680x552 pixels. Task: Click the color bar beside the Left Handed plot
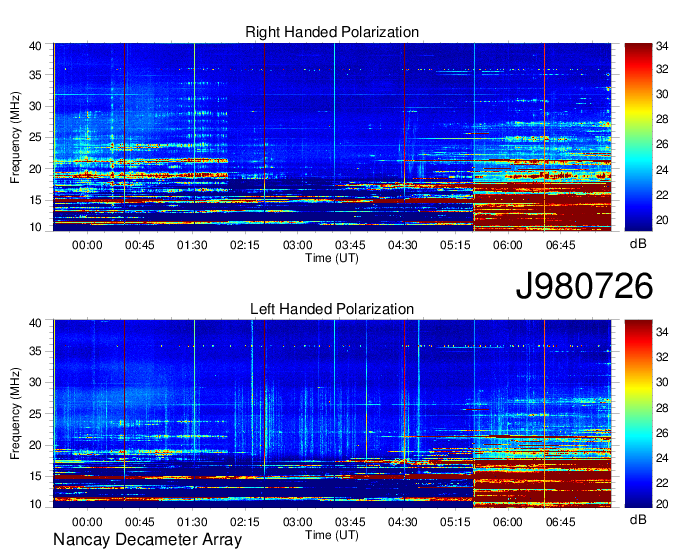pyautogui.click(x=638, y=414)
